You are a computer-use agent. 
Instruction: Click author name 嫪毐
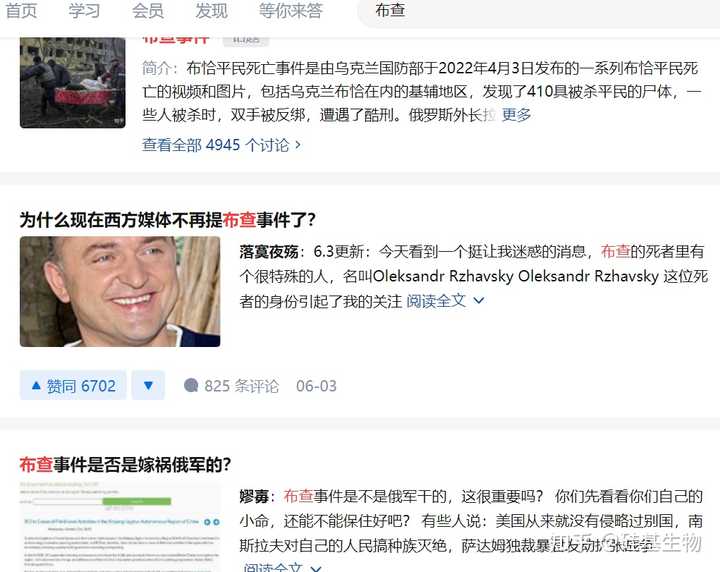click(254, 497)
